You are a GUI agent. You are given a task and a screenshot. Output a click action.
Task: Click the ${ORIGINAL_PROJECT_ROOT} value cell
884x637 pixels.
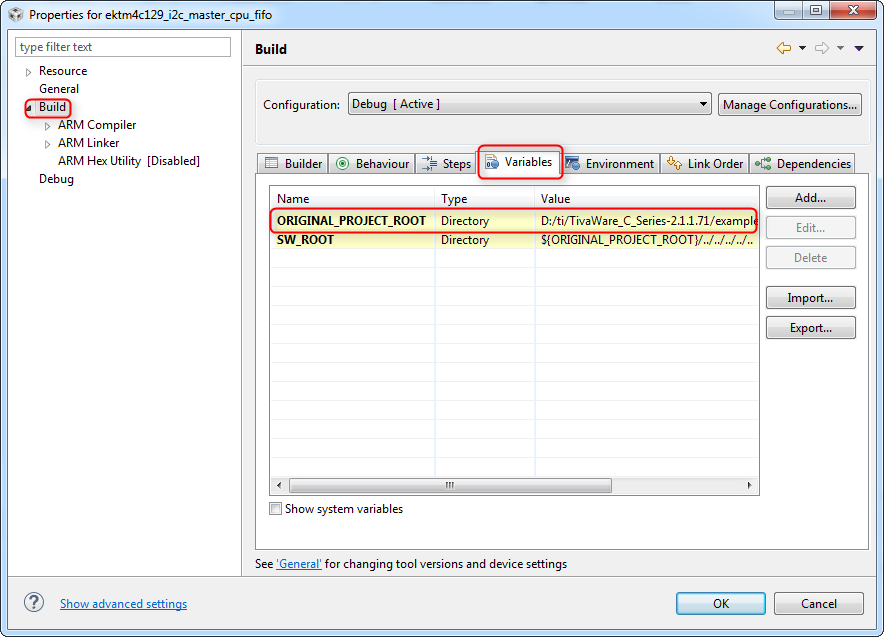[646, 240]
